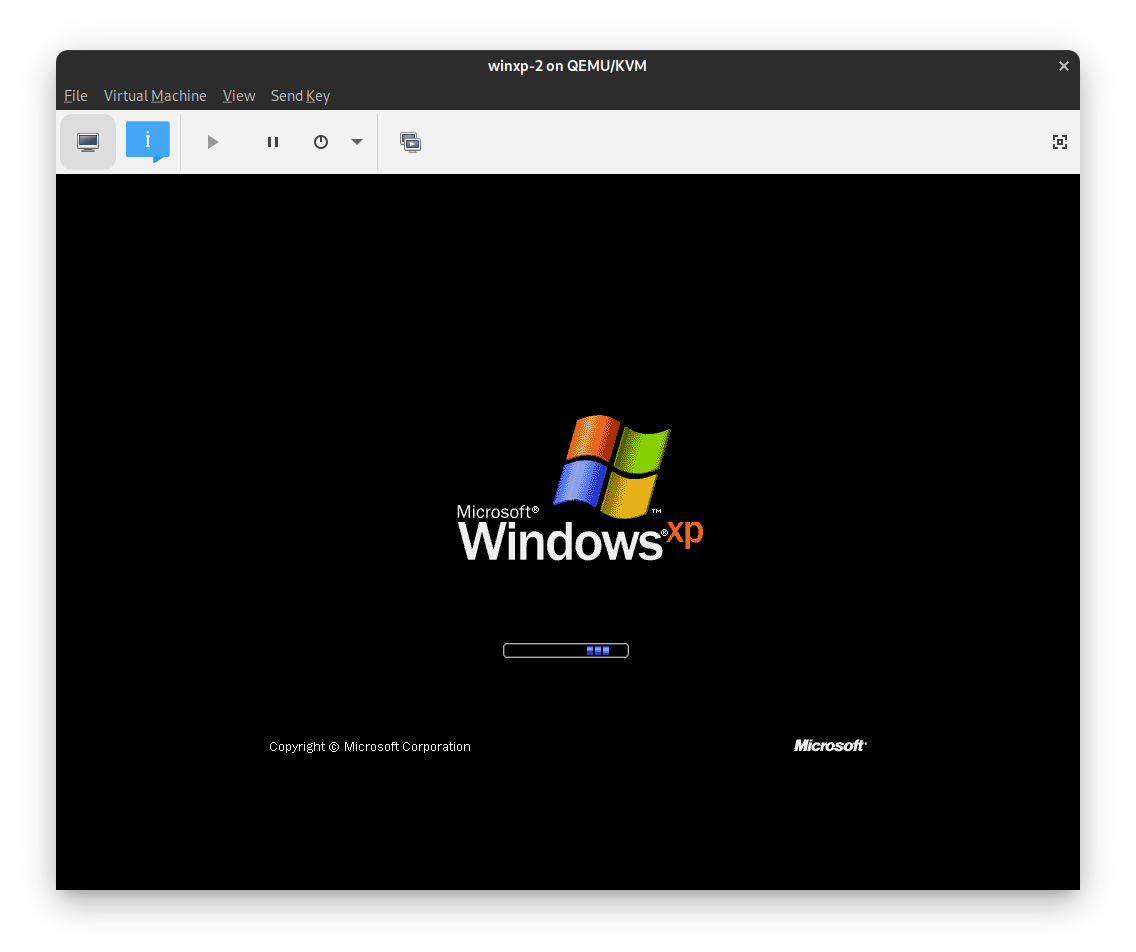This screenshot has width=1136, height=952.
Task: Open the Virtual Machine menu
Action: pos(155,96)
